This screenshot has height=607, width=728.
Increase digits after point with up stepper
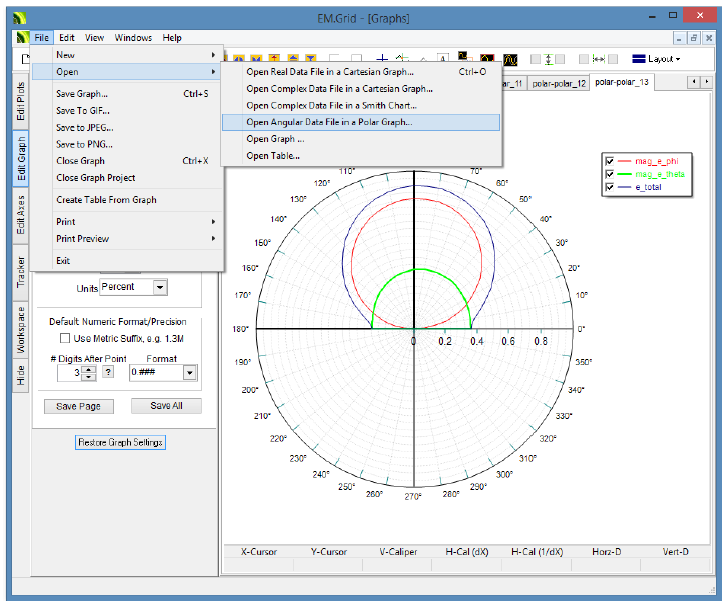point(88,369)
